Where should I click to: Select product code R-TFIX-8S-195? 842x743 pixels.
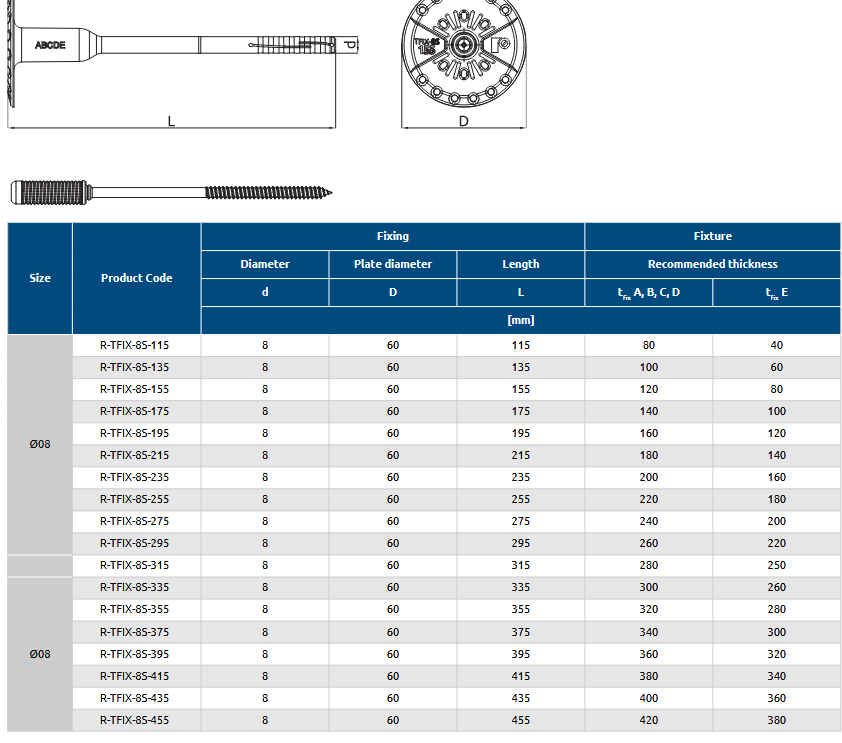pos(134,433)
